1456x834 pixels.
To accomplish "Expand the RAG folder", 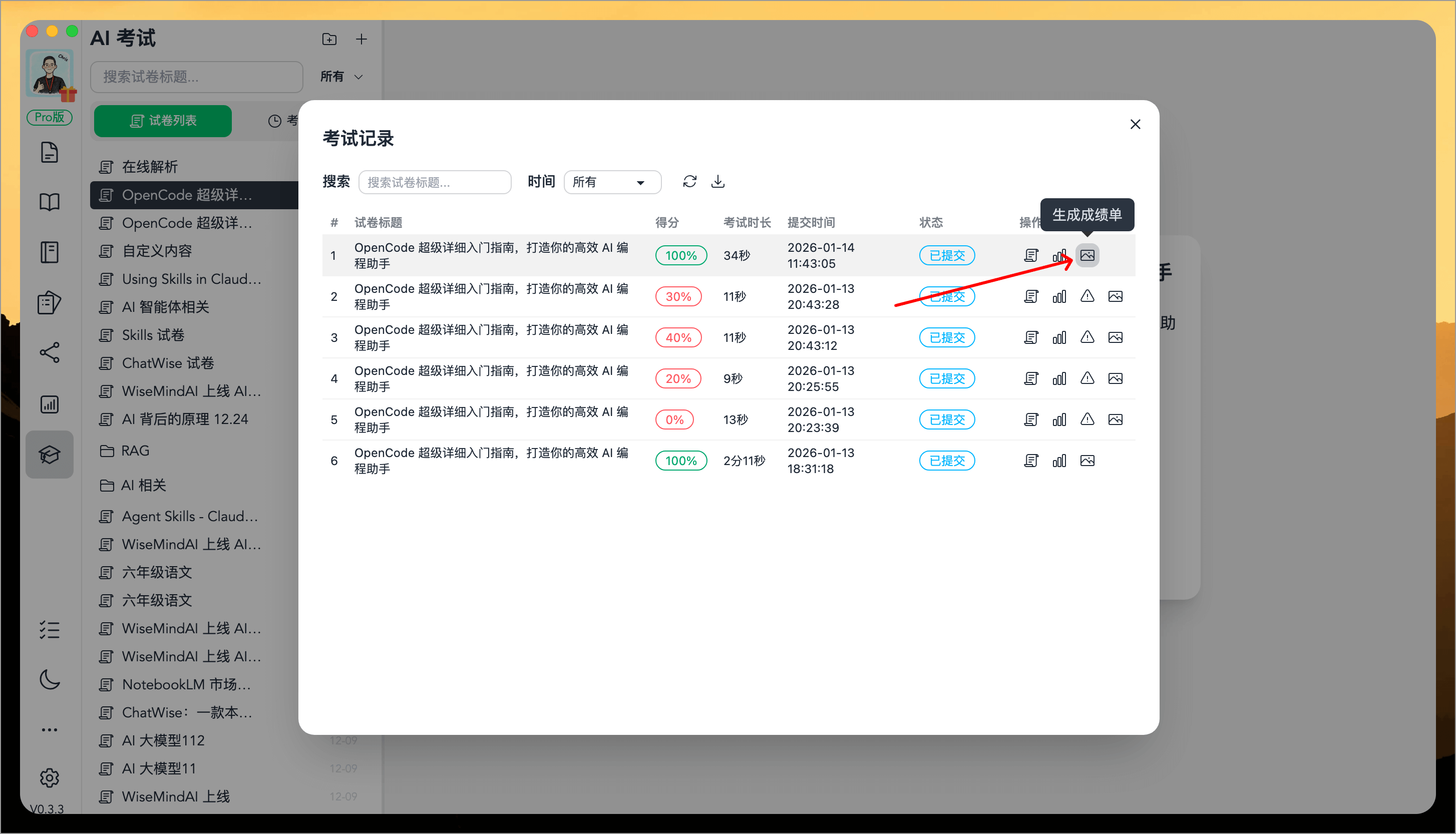I will point(135,451).
